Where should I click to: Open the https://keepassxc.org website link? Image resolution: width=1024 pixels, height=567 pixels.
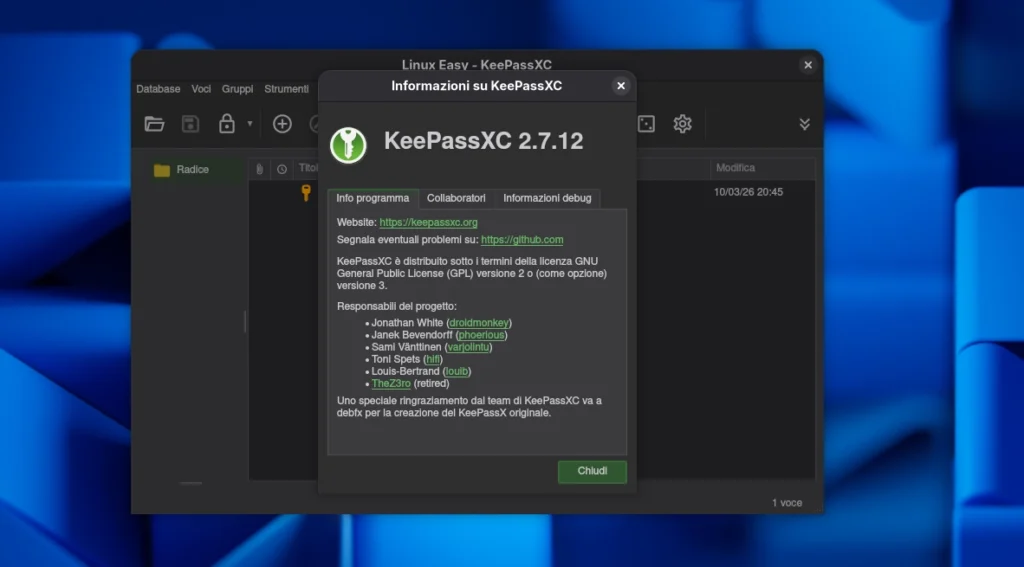[428, 223]
